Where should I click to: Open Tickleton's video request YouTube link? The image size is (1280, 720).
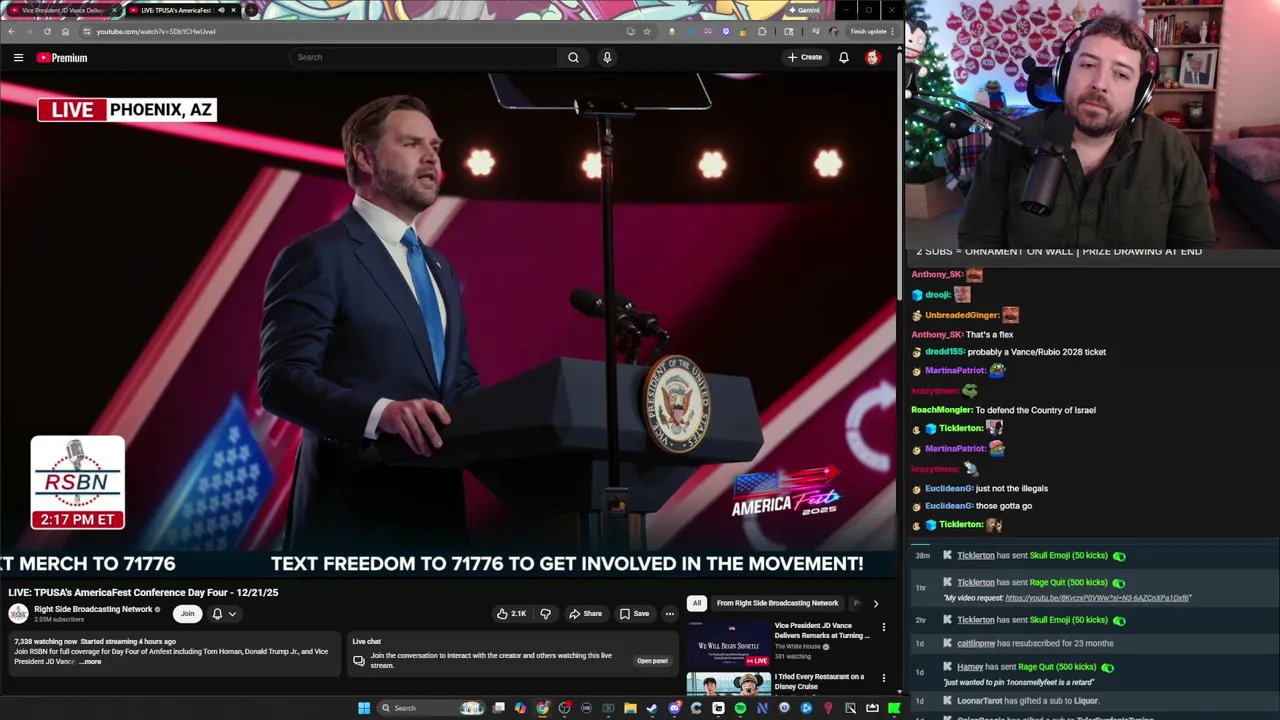coord(1097,598)
